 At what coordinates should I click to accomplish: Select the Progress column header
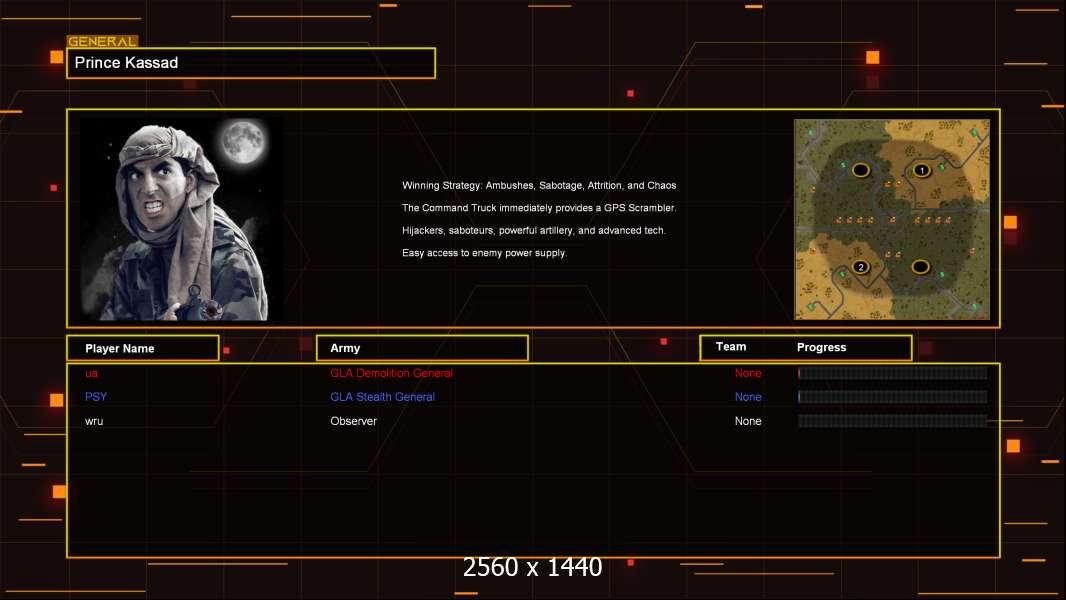pos(821,347)
